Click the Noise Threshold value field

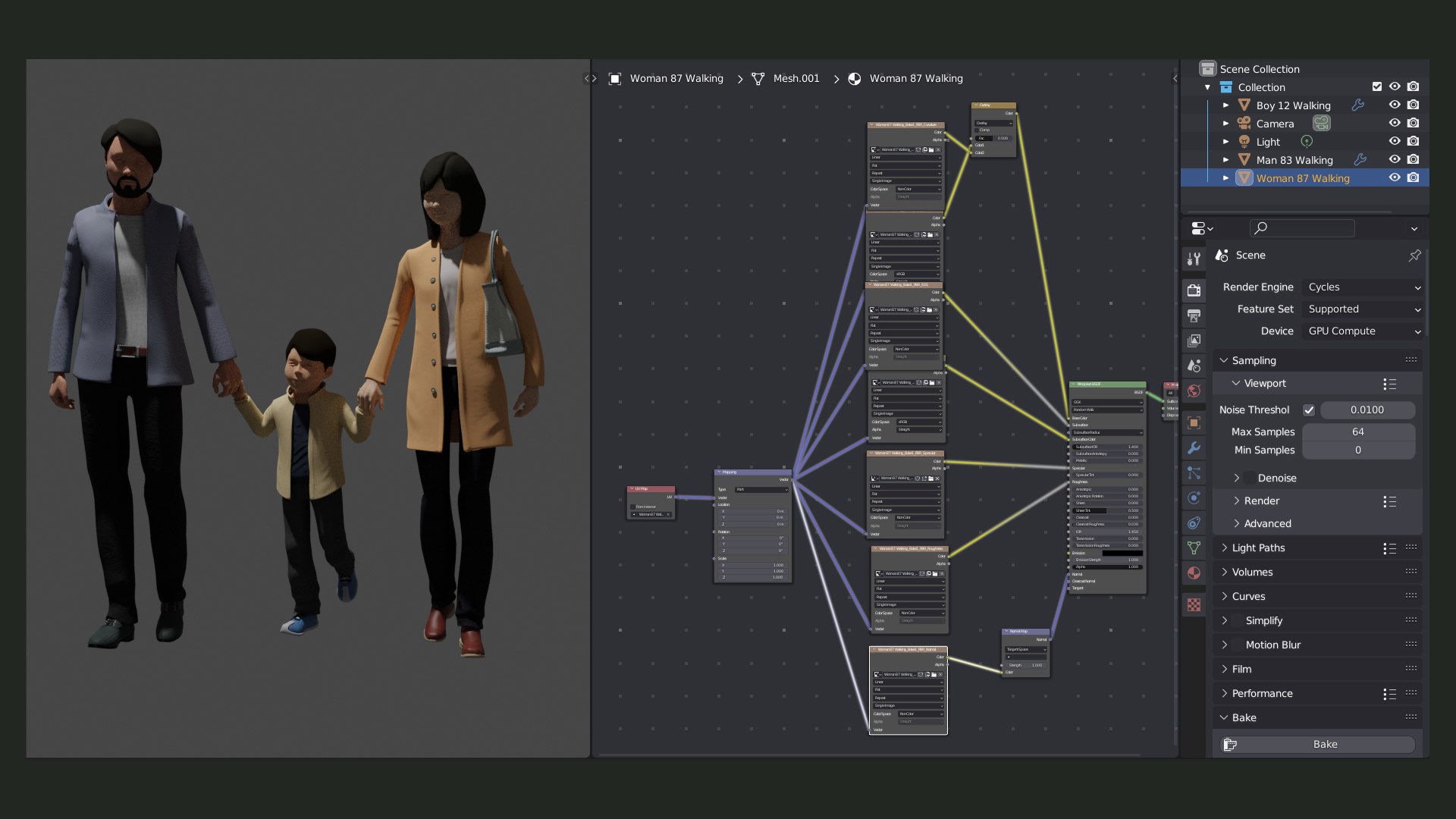[x=1367, y=410]
